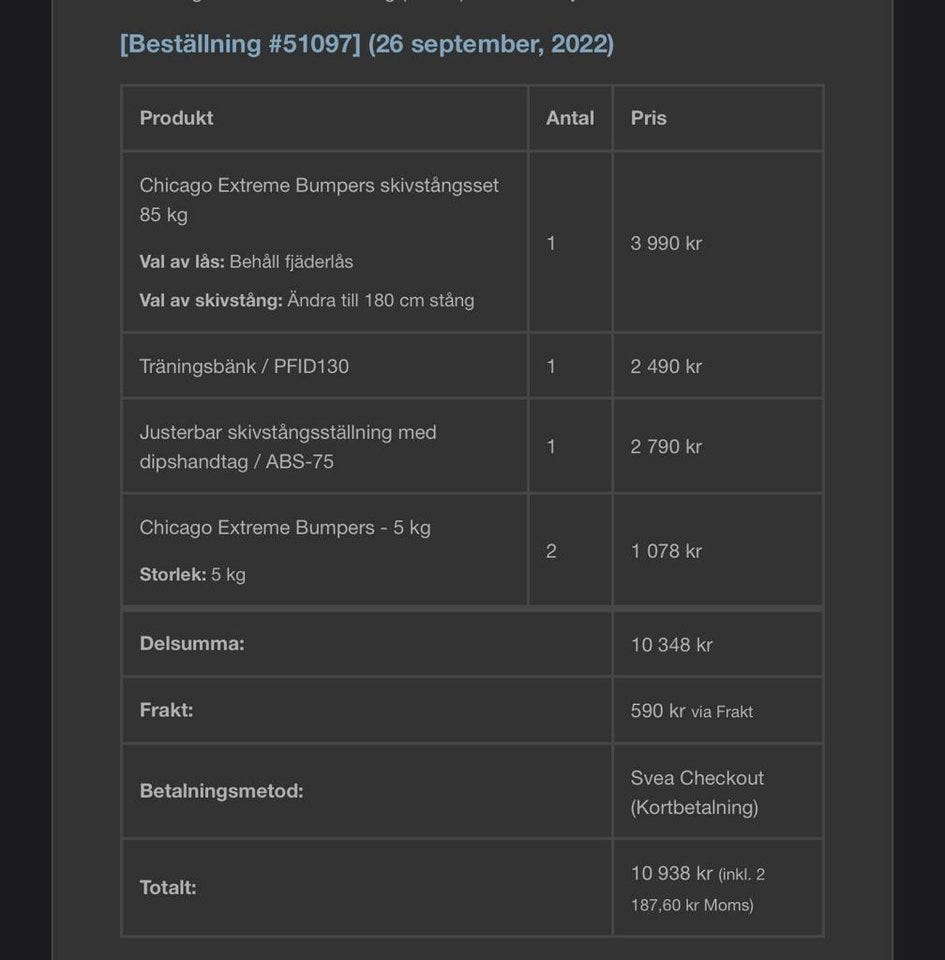
Task: Click the Pris column header
Action: tap(648, 118)
